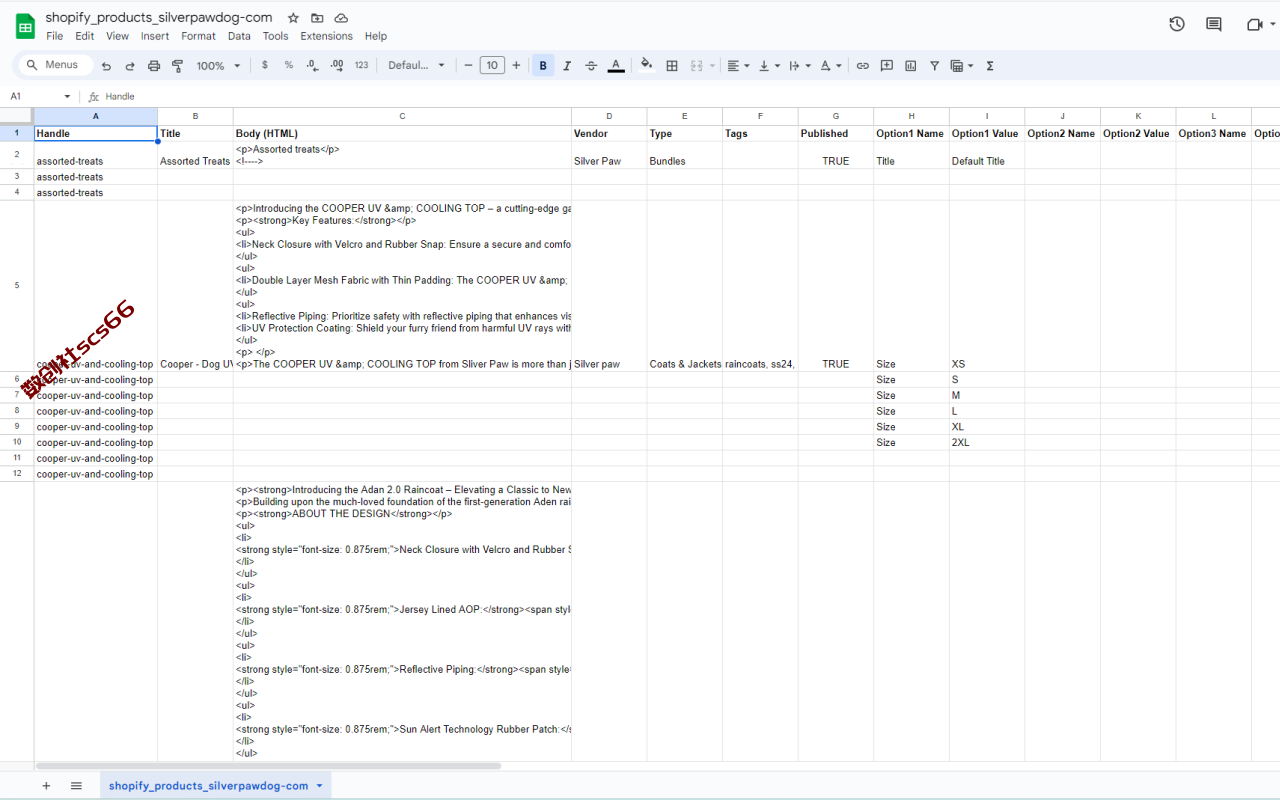
Task: Open the Extensions menu
Action: tap(326, 36)
